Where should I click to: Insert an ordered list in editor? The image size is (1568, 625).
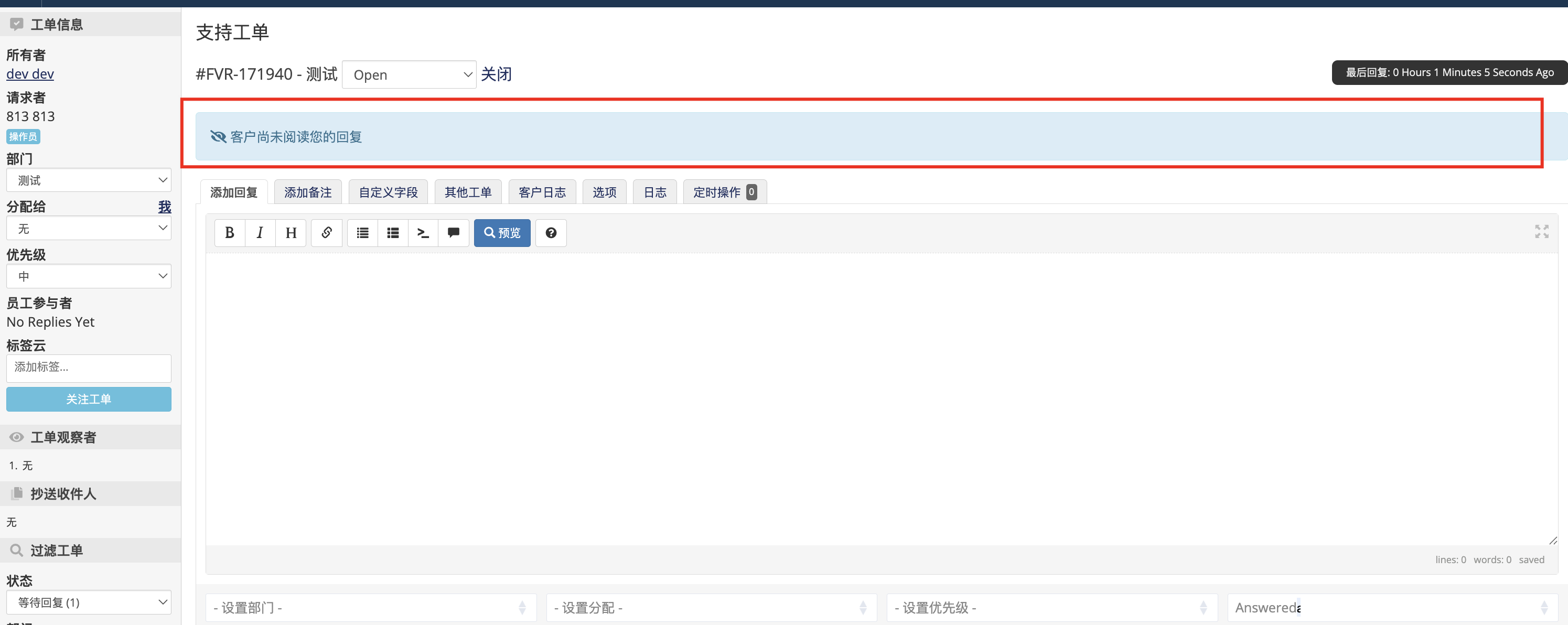pos(393,233)
